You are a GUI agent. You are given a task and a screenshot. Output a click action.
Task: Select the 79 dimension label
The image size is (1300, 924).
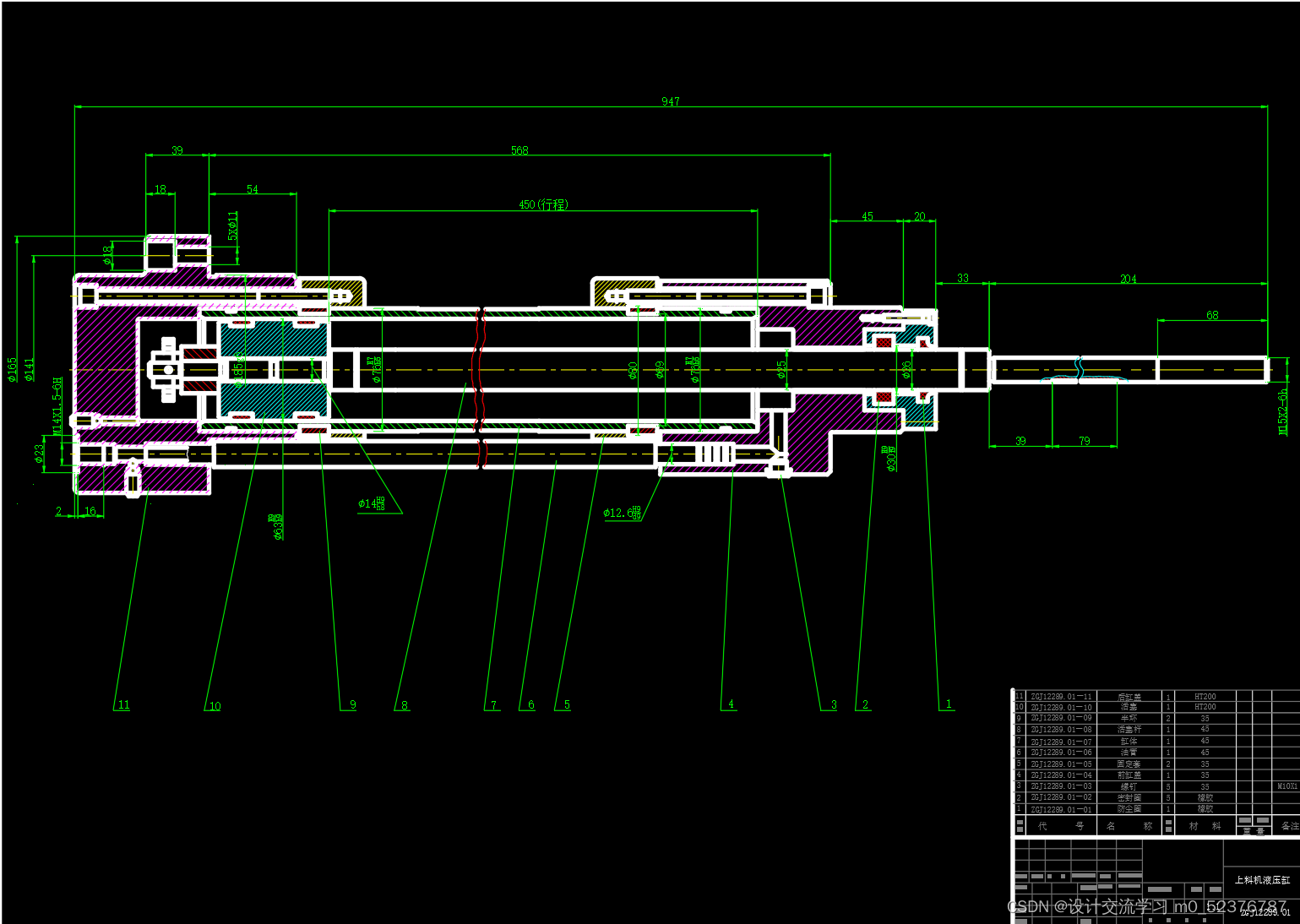[1085, 441]
